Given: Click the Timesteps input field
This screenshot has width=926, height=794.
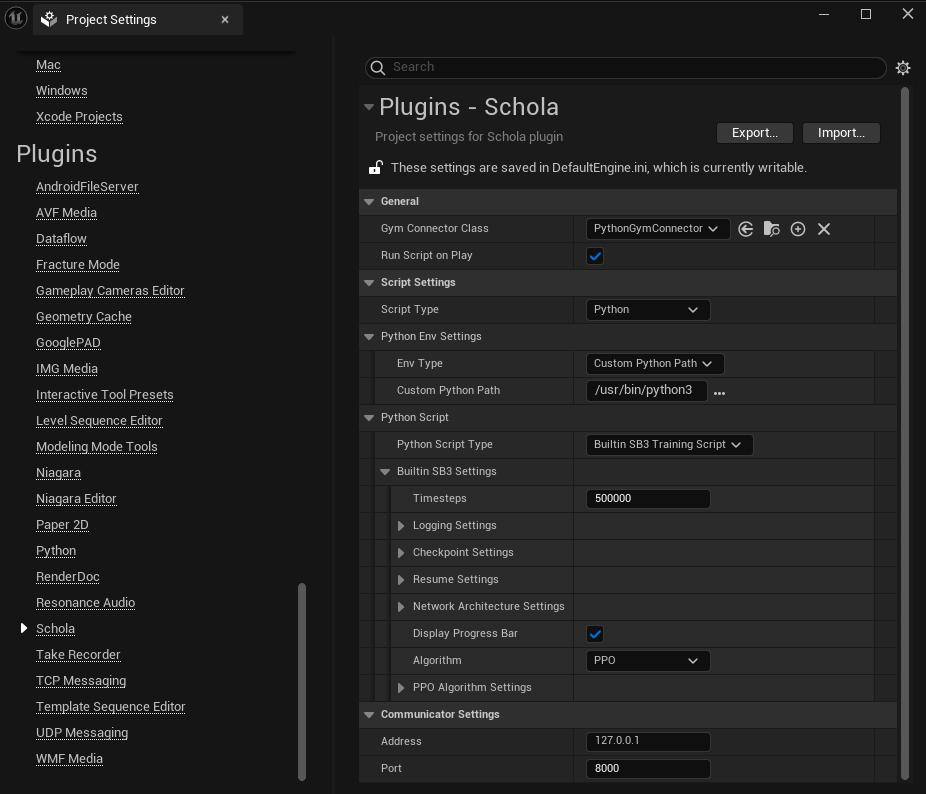Looking at the screenshot, I should [x=647, y=499].
